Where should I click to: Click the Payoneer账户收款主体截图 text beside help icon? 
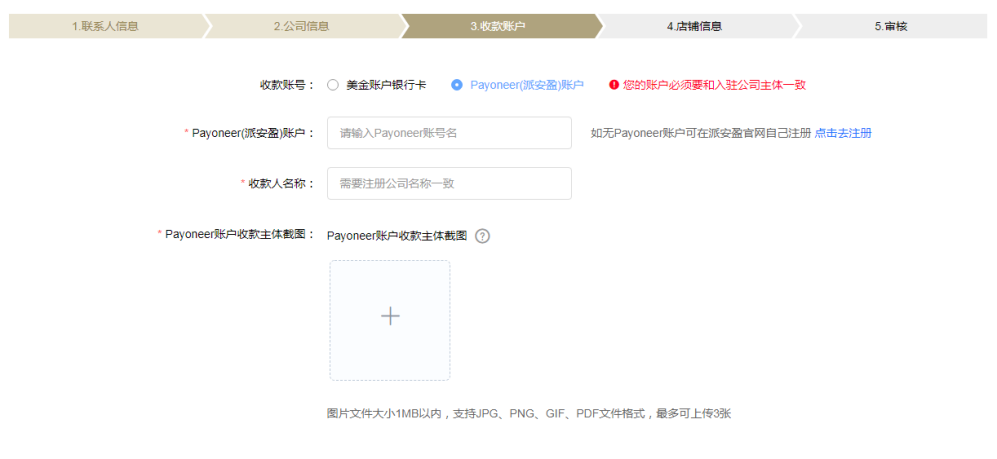(x=397, y=236)
